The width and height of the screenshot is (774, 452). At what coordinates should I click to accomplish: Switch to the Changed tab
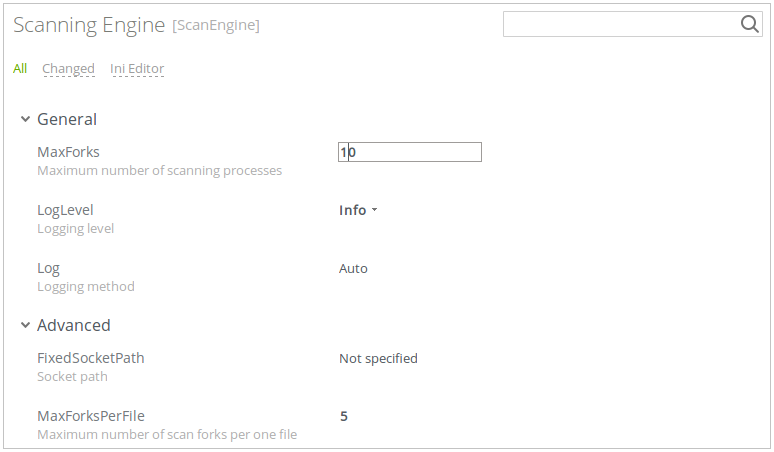click(68, 69)
